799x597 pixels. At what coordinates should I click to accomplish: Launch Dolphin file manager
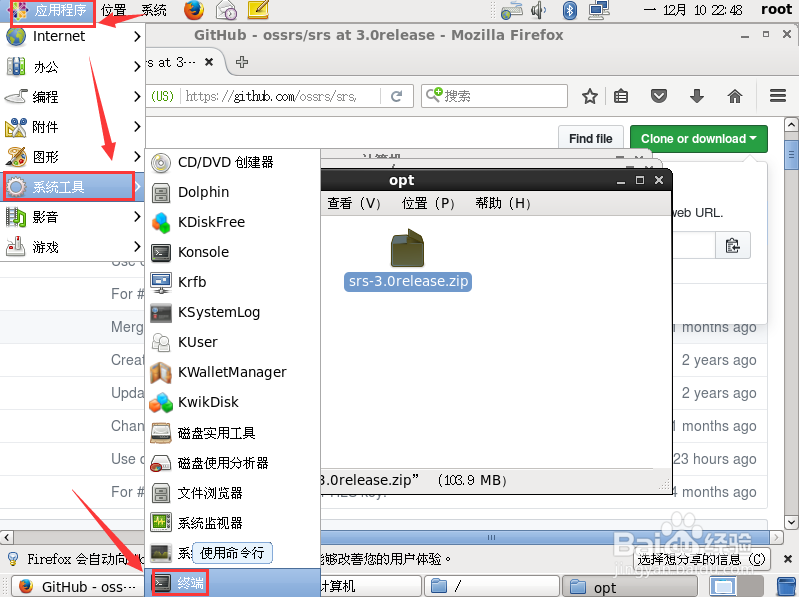tap(232, 192)
